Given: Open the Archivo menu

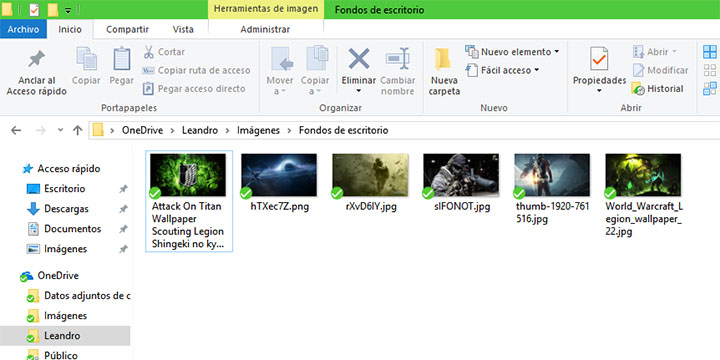Looking at the screenshot, I should pyautogui.click(x=23, y=29).
